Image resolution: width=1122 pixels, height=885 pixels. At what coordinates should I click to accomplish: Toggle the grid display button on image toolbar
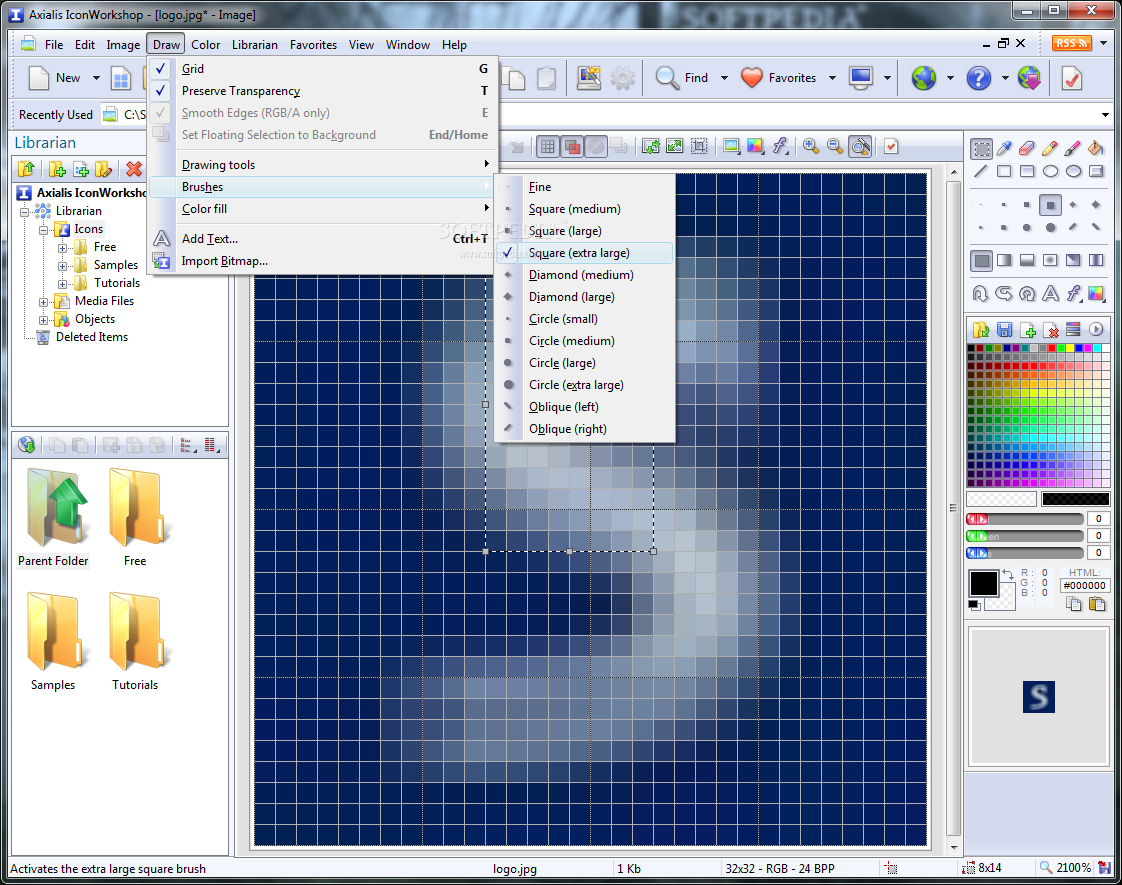[x=547, y=147]
